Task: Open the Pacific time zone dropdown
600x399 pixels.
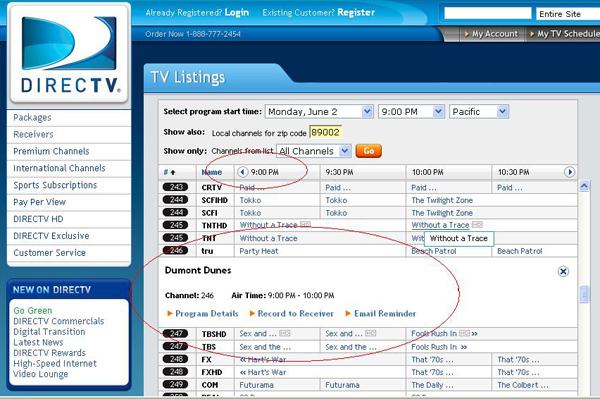Action: coord(479,112)
